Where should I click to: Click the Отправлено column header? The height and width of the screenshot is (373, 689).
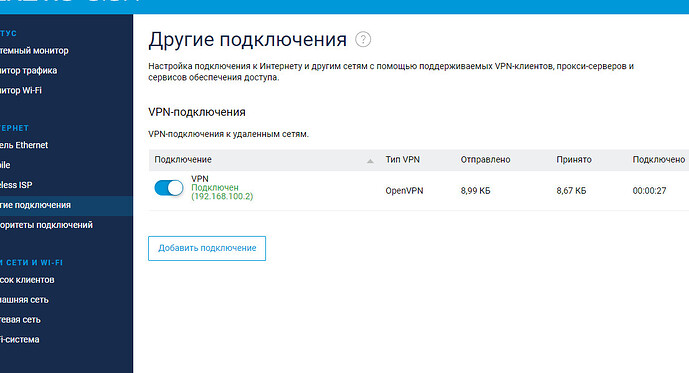[x=485, y=159]
